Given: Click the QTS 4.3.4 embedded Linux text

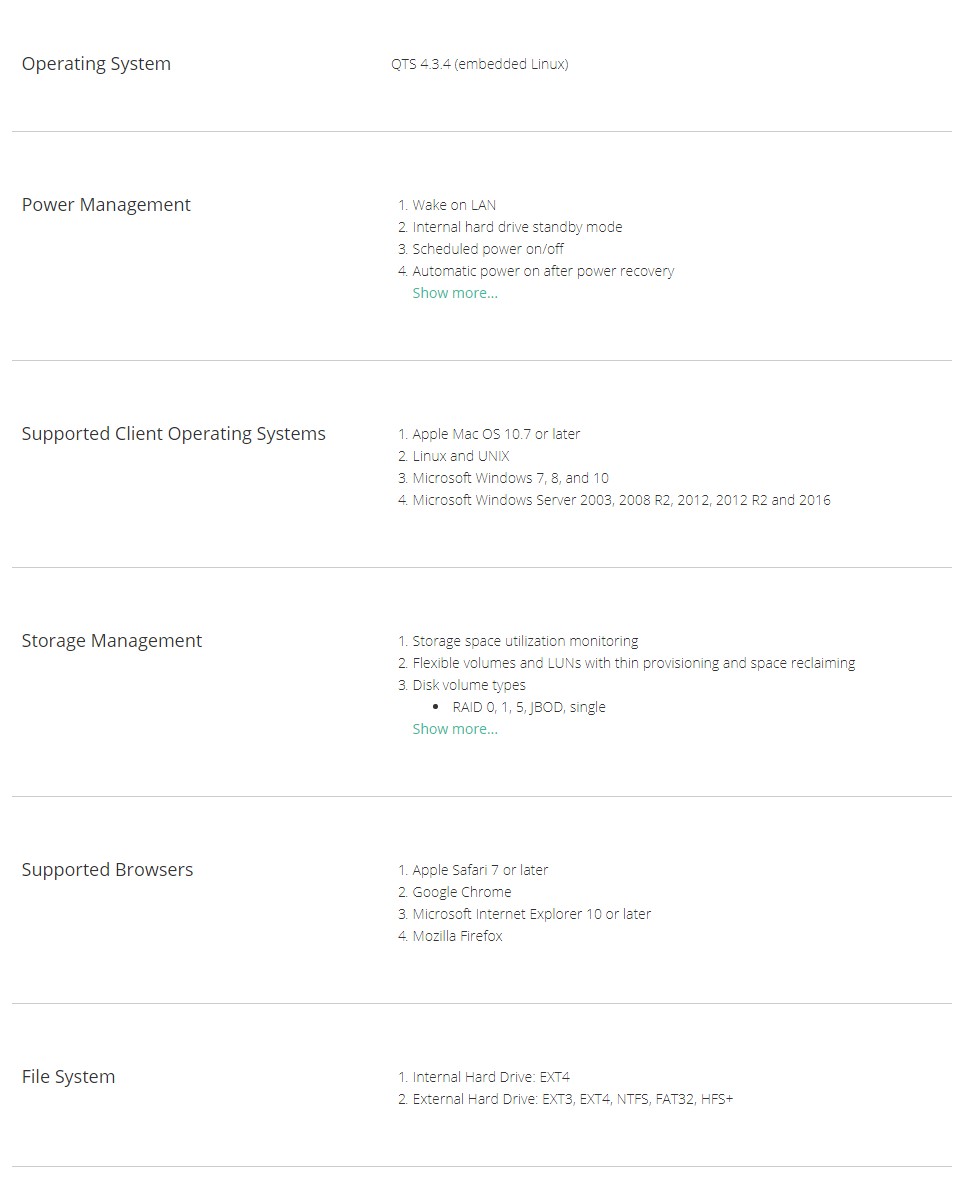Looking at the screenshot, I should pyautogui.click(x=480, y=64).
